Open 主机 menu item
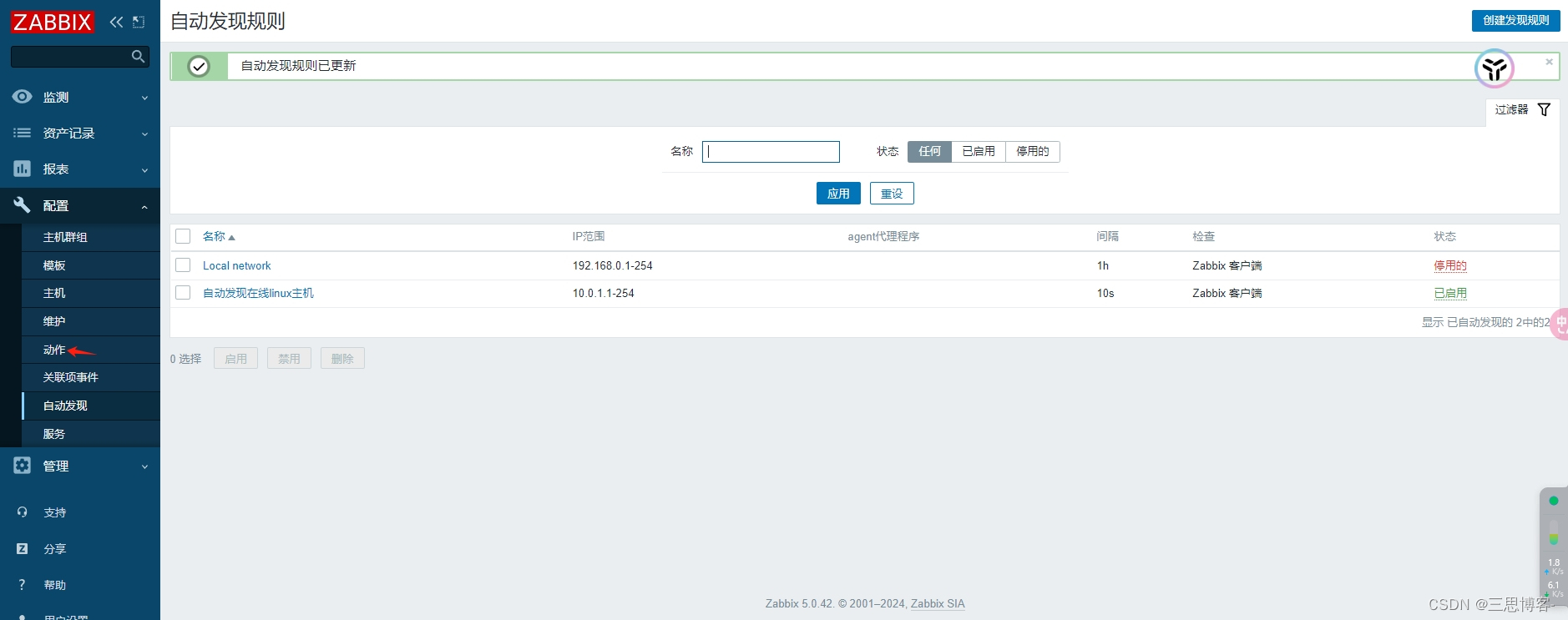 91,293
